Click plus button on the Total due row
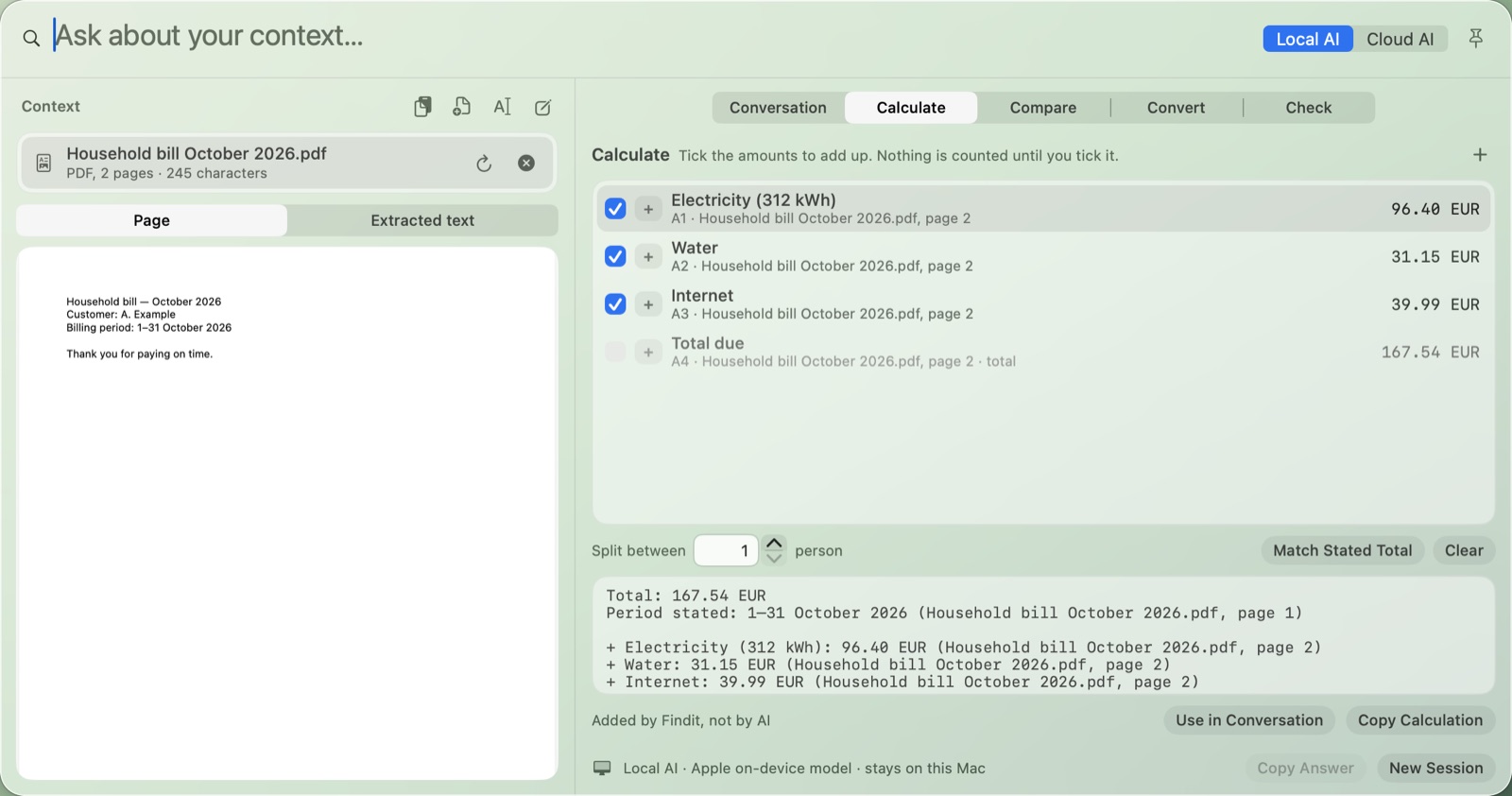The image size is (1512, 796). (648, 353)
